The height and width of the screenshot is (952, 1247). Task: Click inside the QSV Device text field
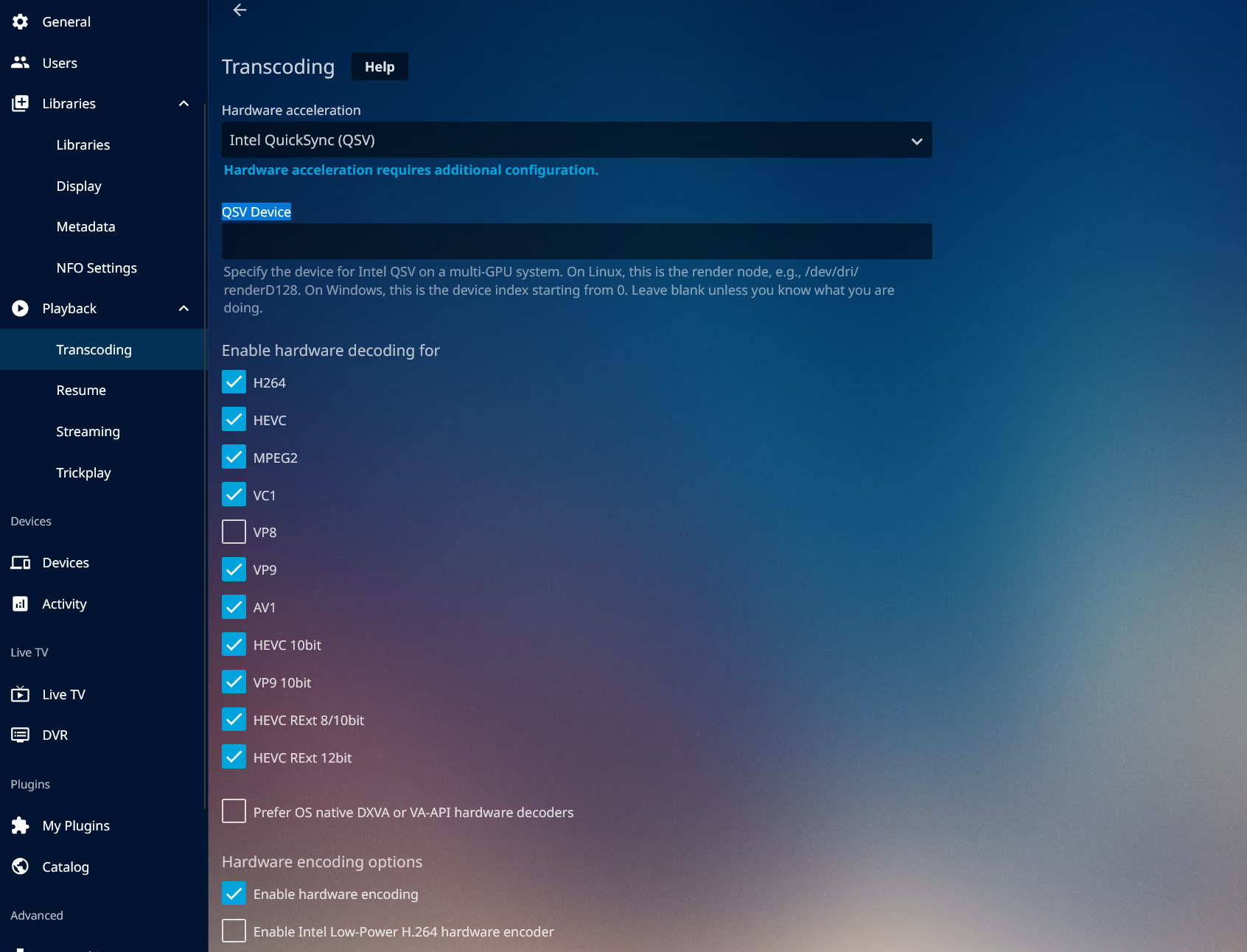click(576, 242)
